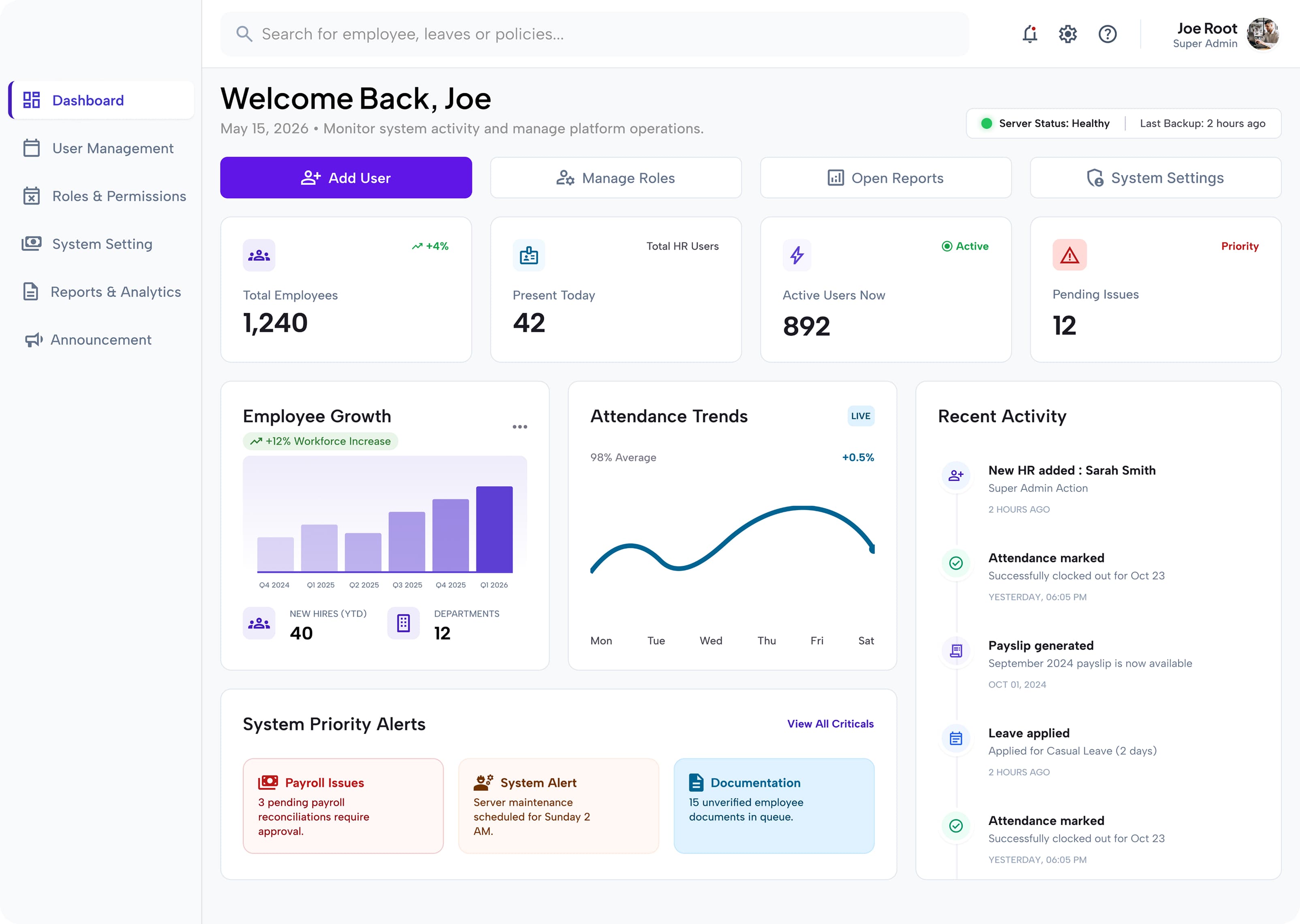Click the Payslip generated receipt icon
This screenshot has height=924, width=1300.
[956, 650]
